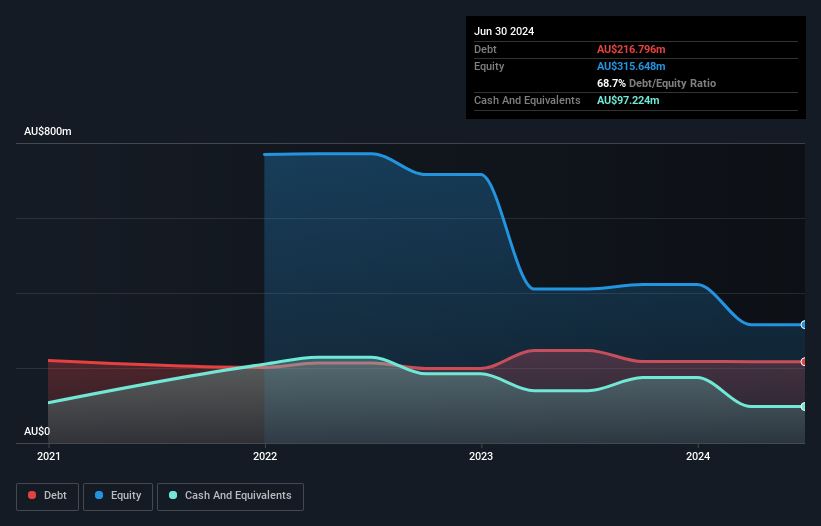Image resolution: width=821 pixels, height=526 pixels.
Task: Click the 2024 axis label
Action: point(698,456)
